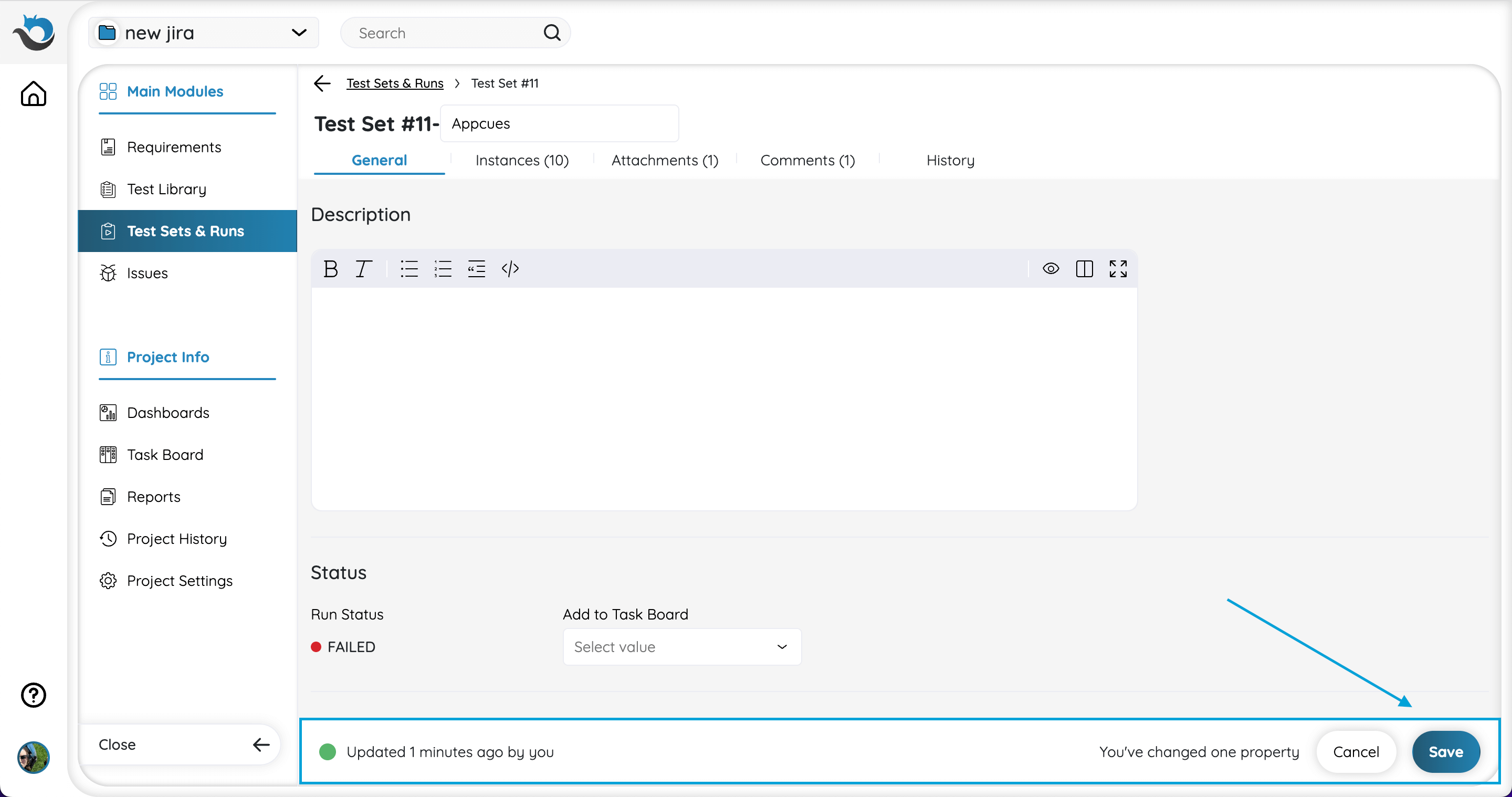Toggle side-by-side split view in editor
Image resolution: width=1512 pixels, height=797 pixels.
pos(1084,269)
